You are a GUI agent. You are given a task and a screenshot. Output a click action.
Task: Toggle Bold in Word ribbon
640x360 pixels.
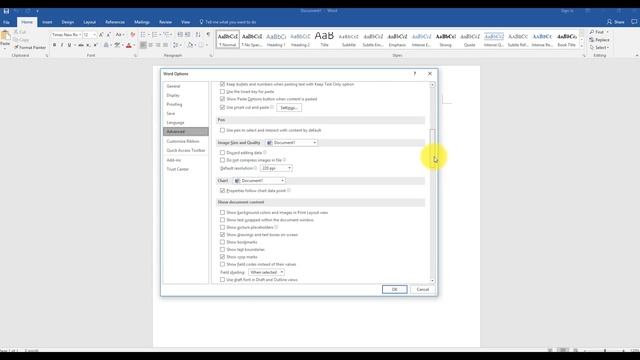click(x=54, y=45)
